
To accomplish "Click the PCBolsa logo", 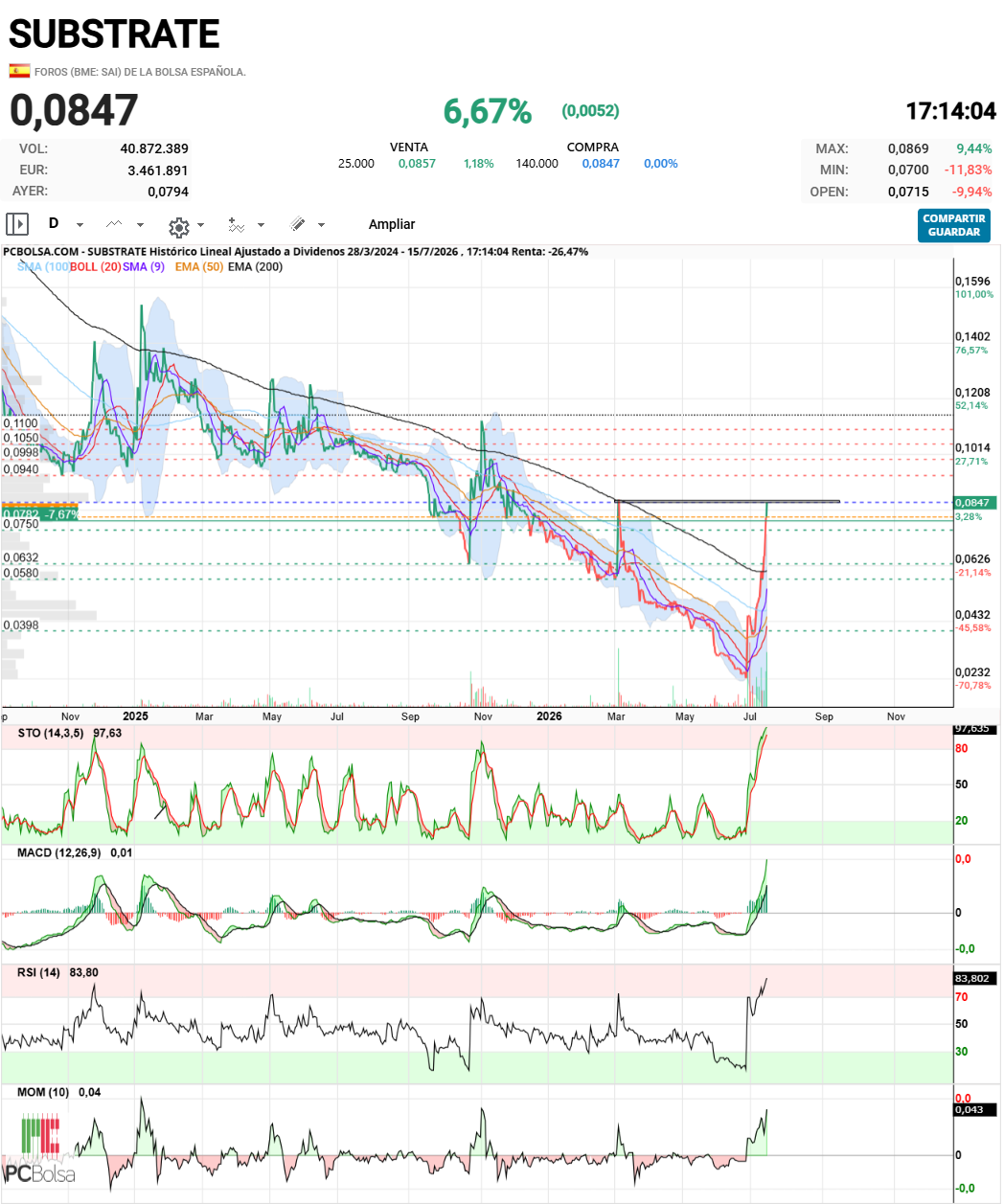I will pos(39,1148).
